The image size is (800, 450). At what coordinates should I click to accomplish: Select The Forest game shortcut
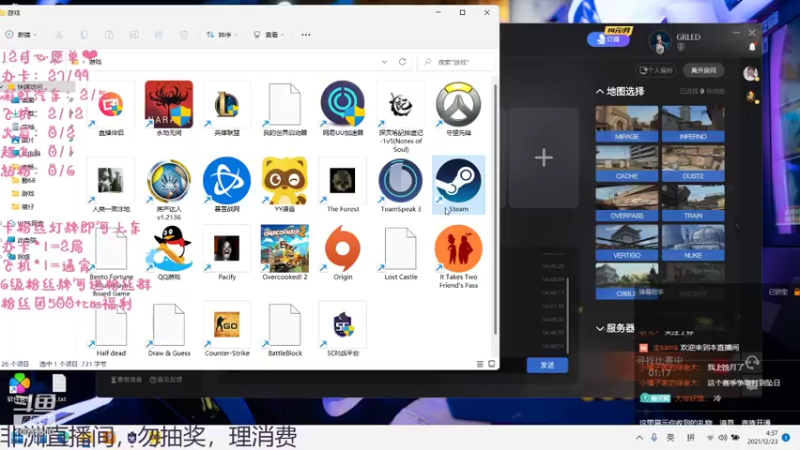(x=343, y=185)
